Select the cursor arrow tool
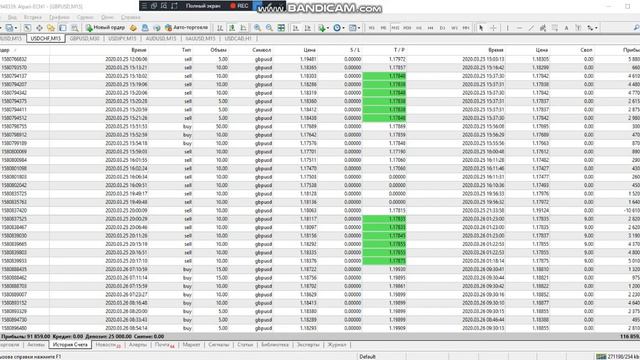Screen dimensions: 640x360 coord(481,28)
